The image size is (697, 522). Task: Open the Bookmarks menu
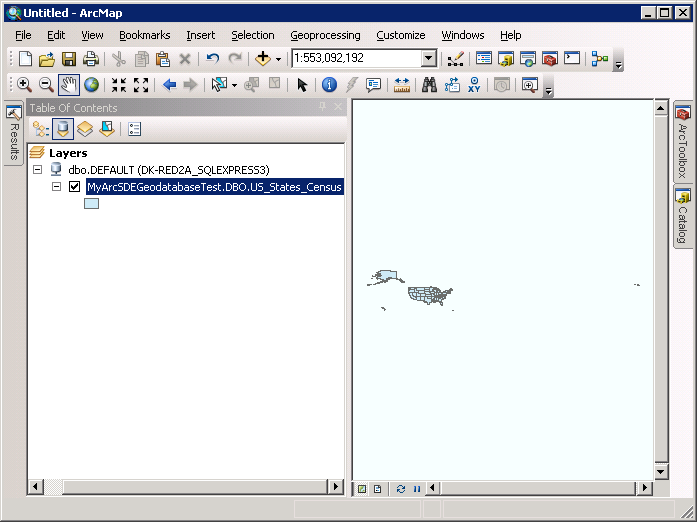click(144, 35)
